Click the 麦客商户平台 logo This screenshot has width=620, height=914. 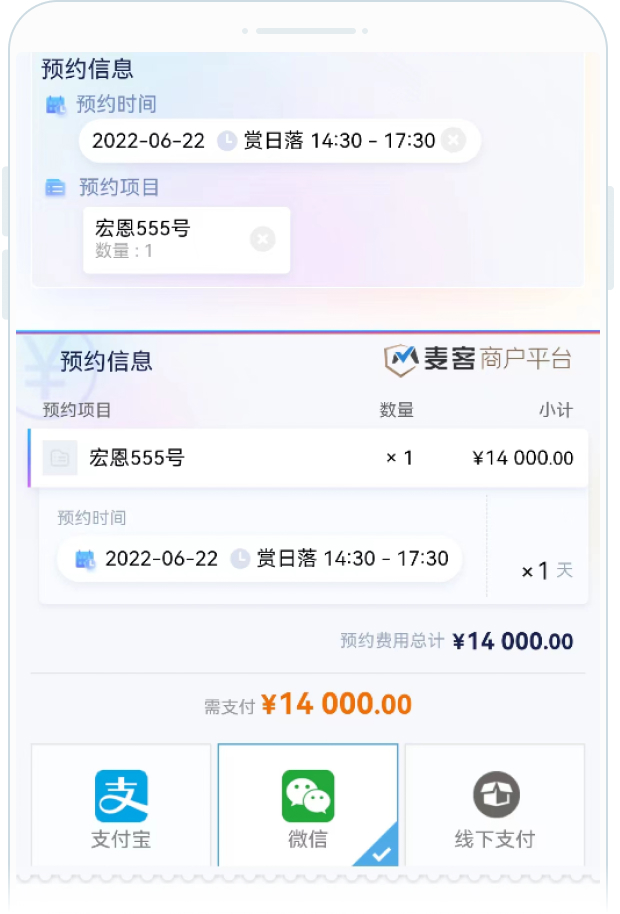tap(479, 360)
